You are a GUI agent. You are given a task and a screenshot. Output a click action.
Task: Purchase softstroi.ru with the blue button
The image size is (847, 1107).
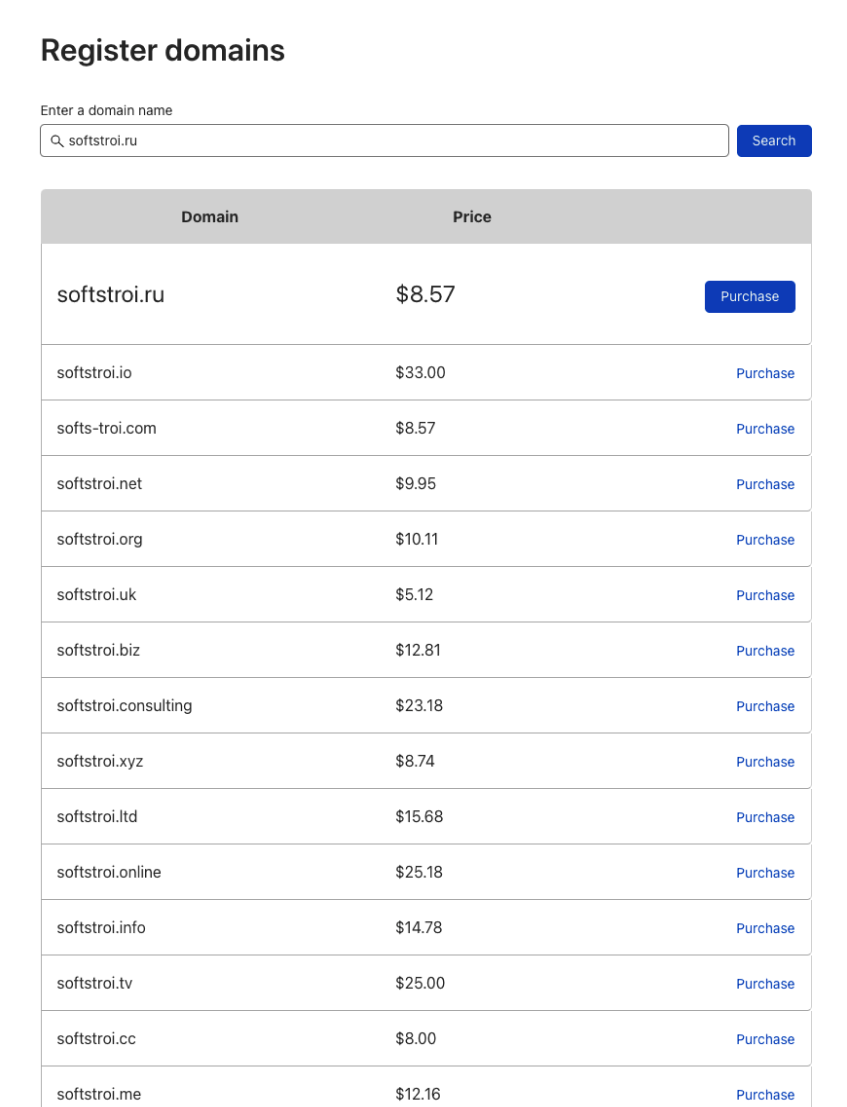[749, 297]
